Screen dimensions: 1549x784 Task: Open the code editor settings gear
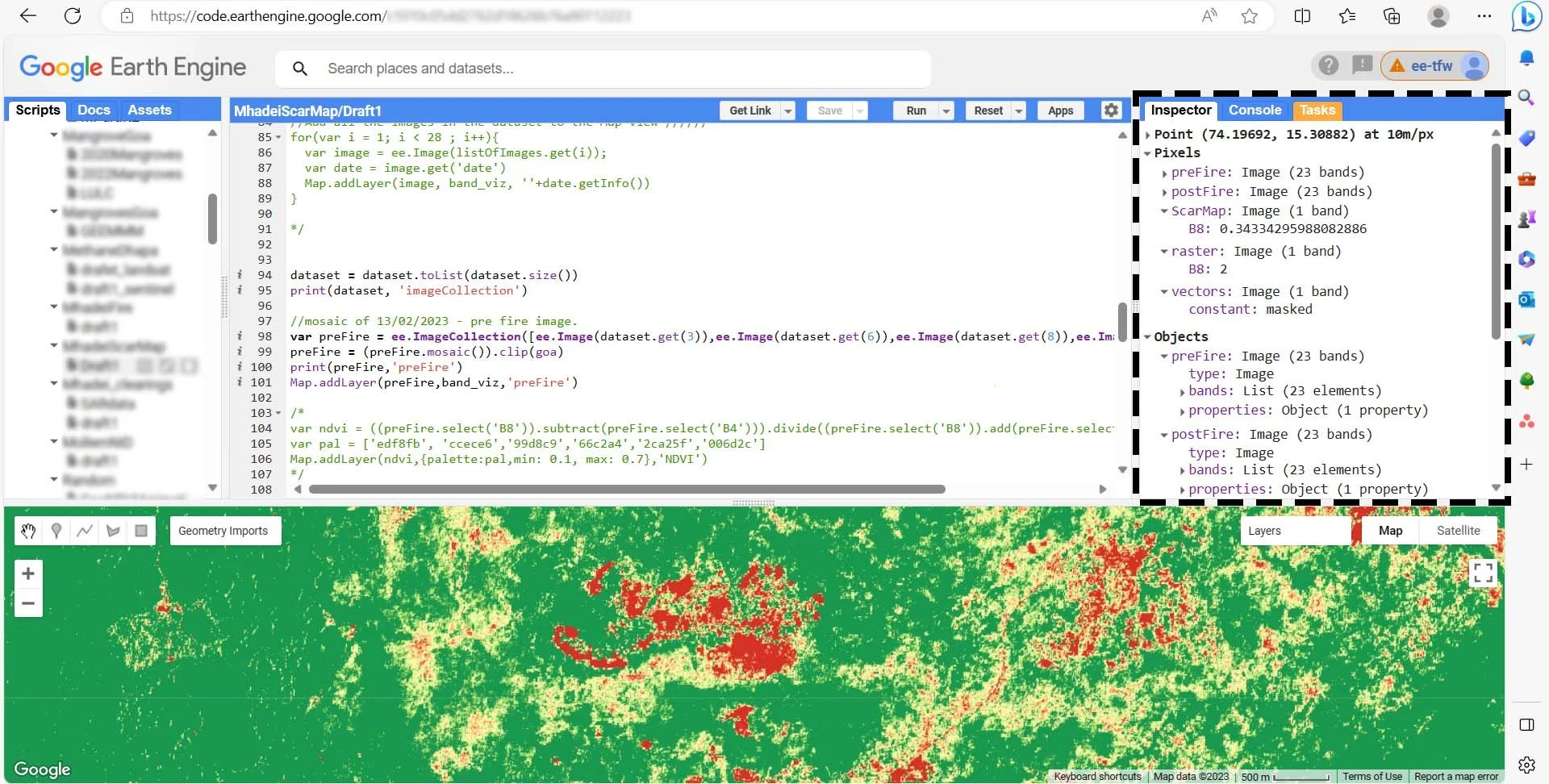(1110, 111)
